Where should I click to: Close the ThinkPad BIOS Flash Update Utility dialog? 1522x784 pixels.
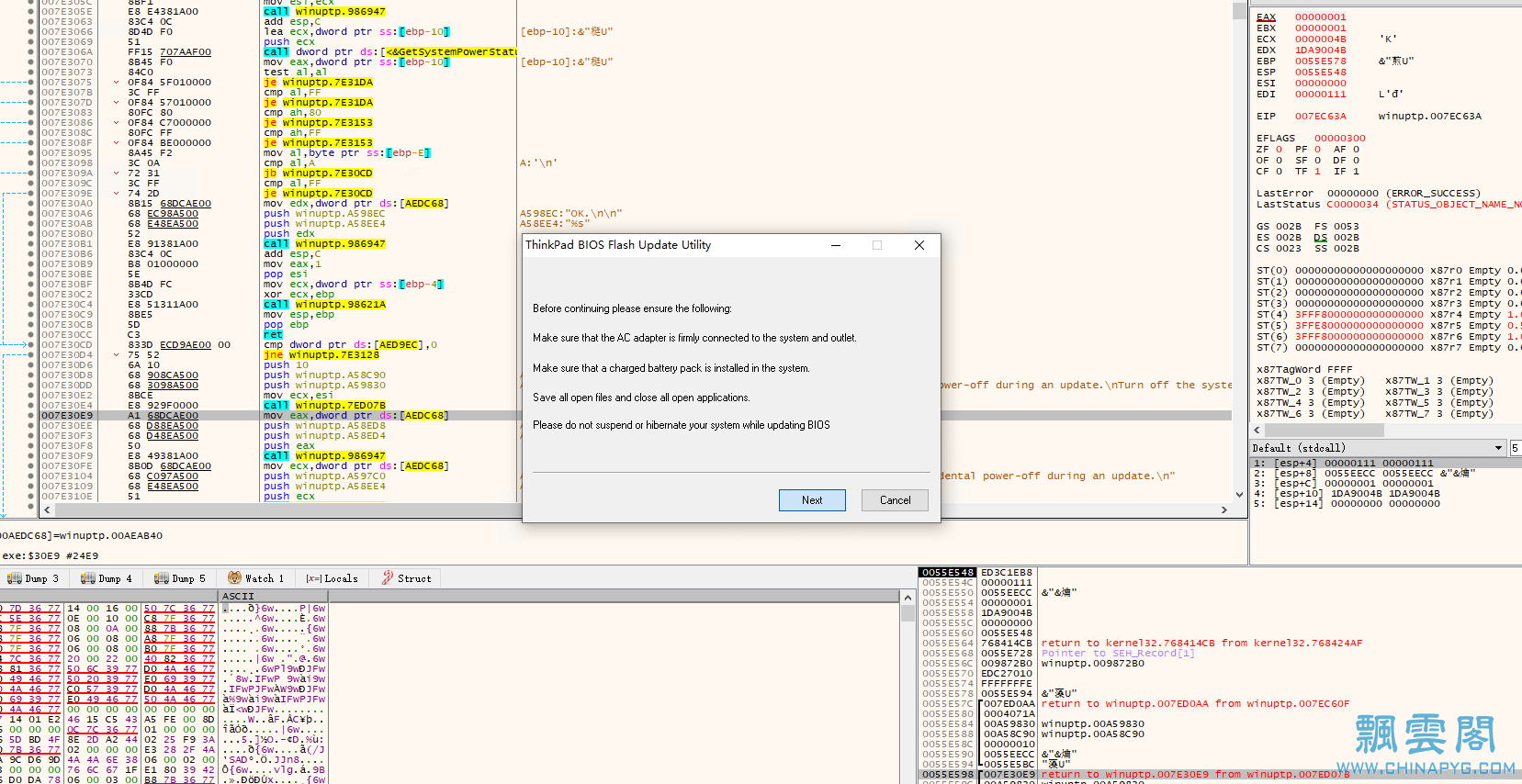click(x=919, y=245)
